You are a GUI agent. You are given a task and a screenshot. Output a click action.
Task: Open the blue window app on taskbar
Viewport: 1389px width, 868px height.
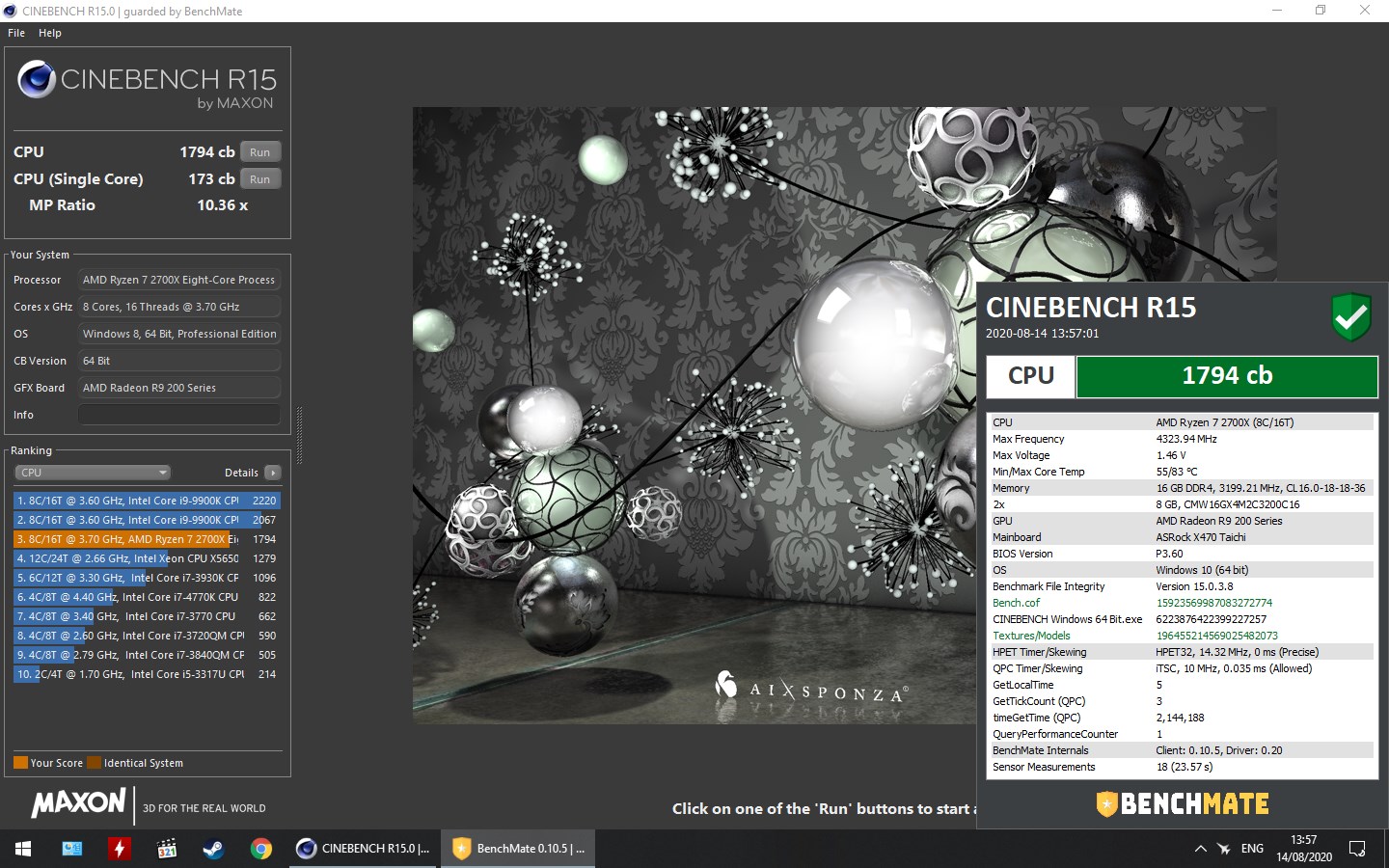point(72,849)
